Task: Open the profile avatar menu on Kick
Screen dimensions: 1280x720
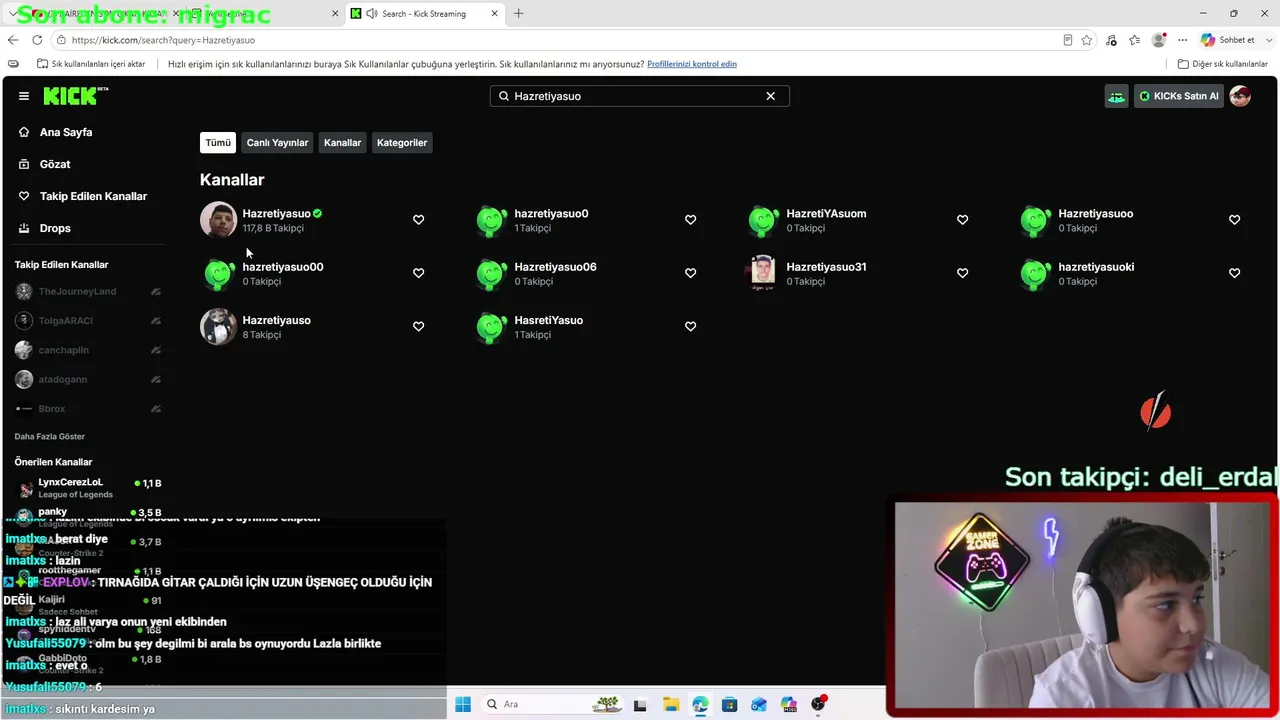Action: pyautogui.click(x=1240, y=96)
